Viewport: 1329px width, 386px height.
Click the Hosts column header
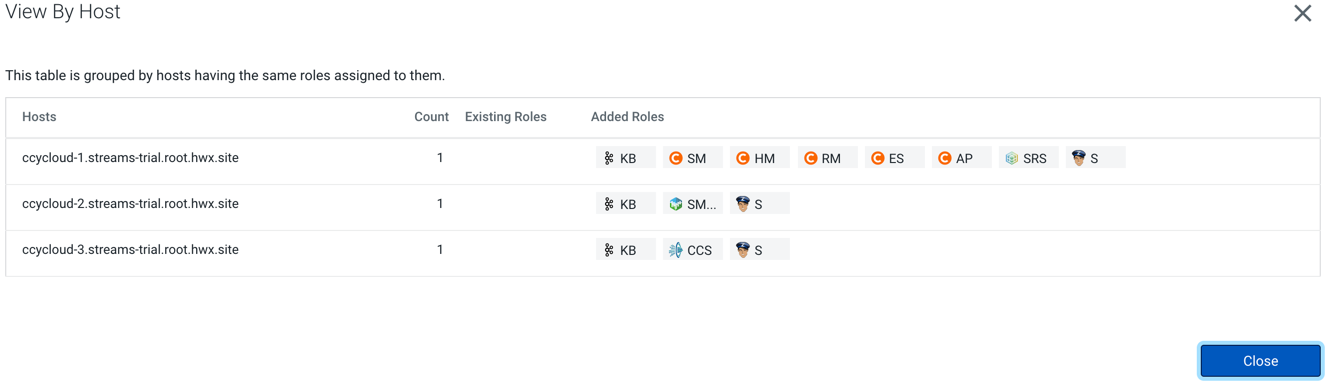pos(39,117)
